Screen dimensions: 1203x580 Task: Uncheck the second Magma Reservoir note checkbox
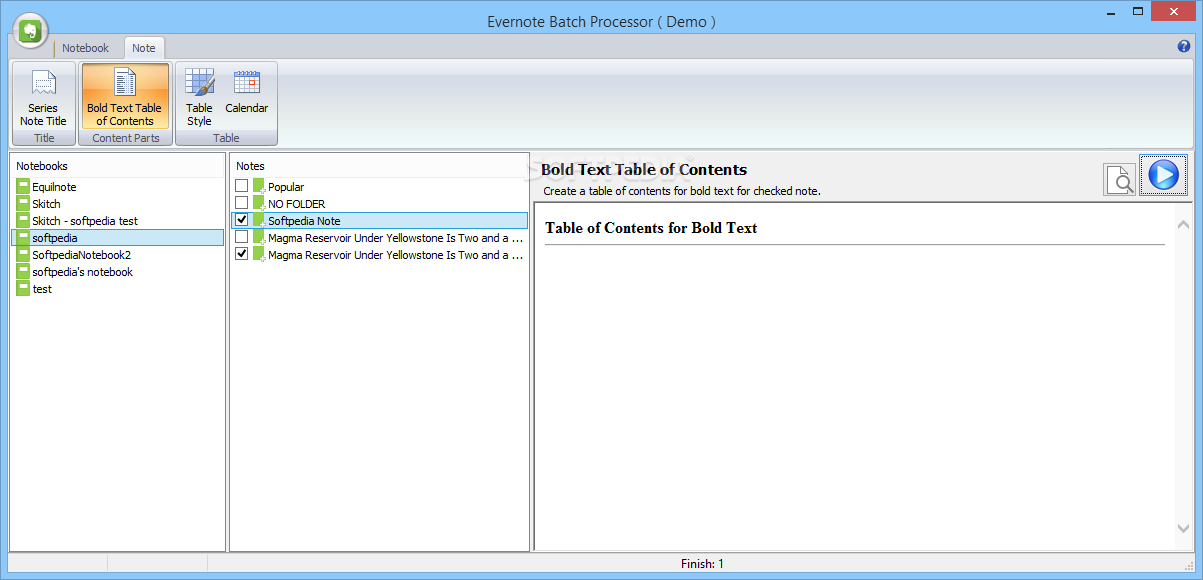tap(241, 254)
